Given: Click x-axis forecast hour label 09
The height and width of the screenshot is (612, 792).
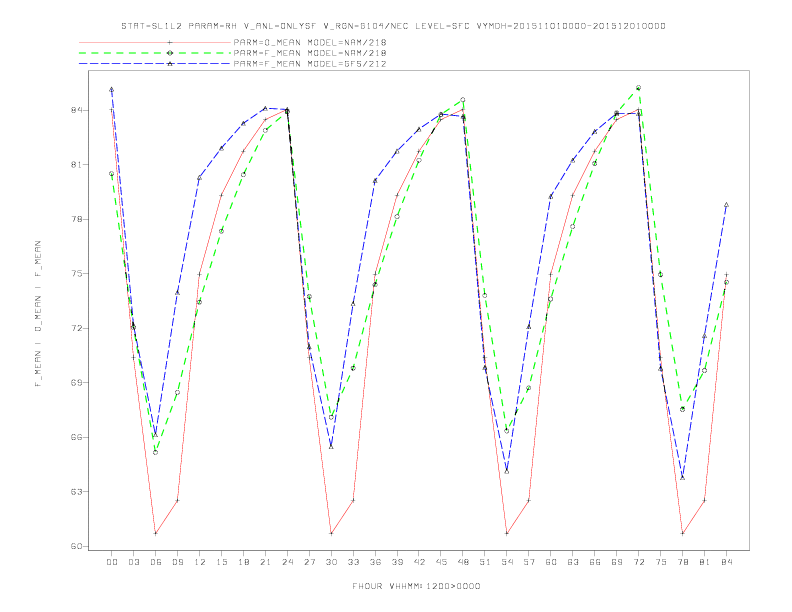Looking at the screenshot, I should (177, 562).
